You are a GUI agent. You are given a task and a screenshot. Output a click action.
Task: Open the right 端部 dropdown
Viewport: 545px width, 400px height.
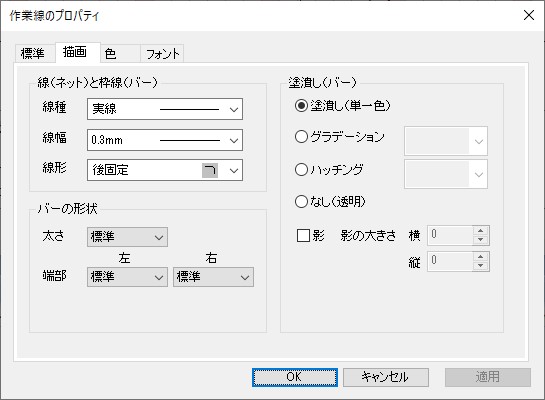213,277
